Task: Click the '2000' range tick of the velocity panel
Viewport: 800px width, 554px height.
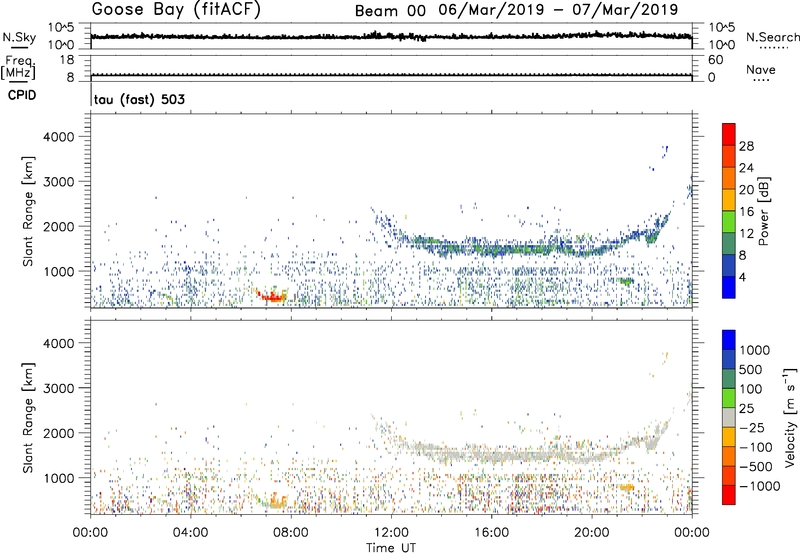Action: coord(58,433)
